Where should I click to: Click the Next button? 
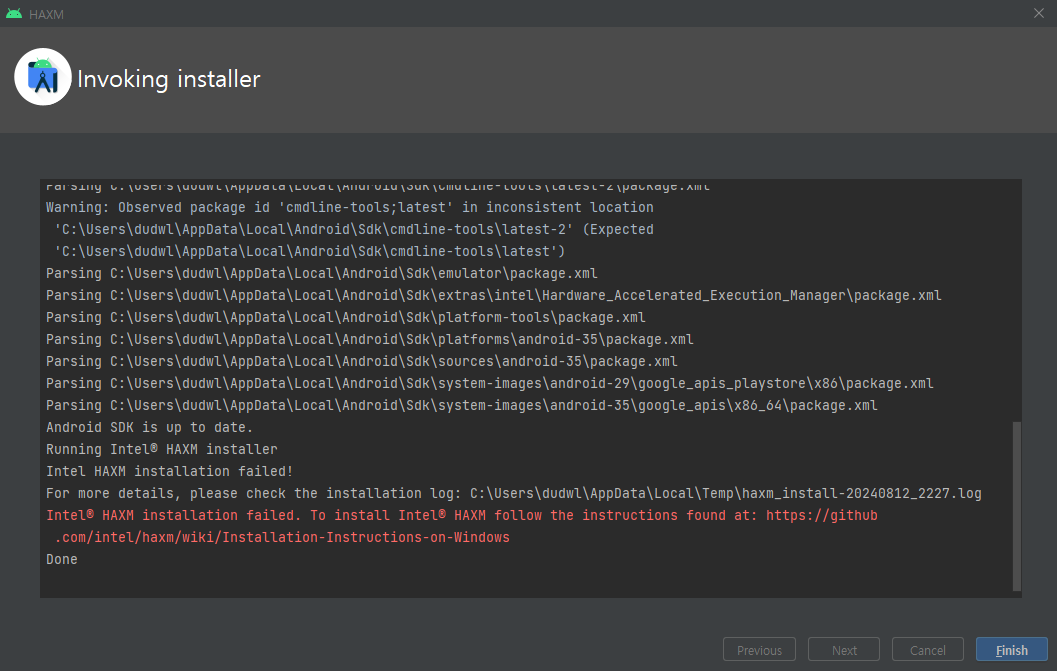pos(844,649)
